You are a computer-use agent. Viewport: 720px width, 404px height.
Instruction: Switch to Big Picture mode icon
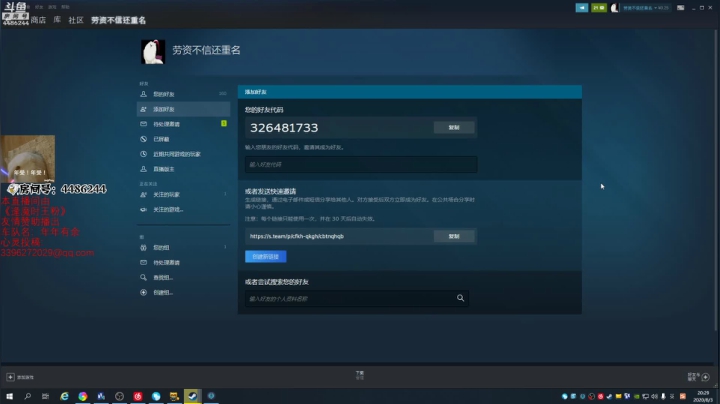point(681,8)
